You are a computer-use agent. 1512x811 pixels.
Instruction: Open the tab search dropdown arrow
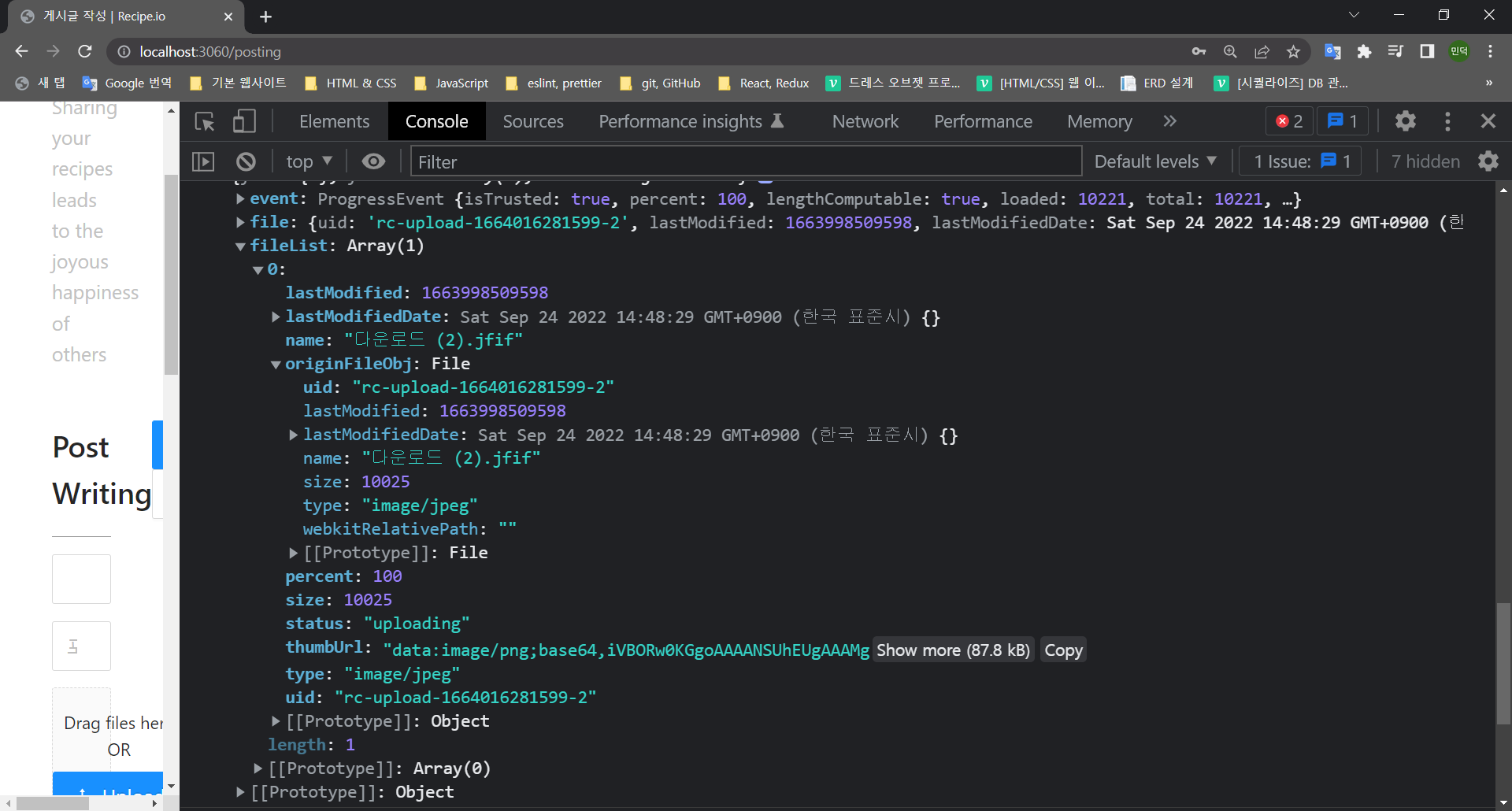point(1354,15)
